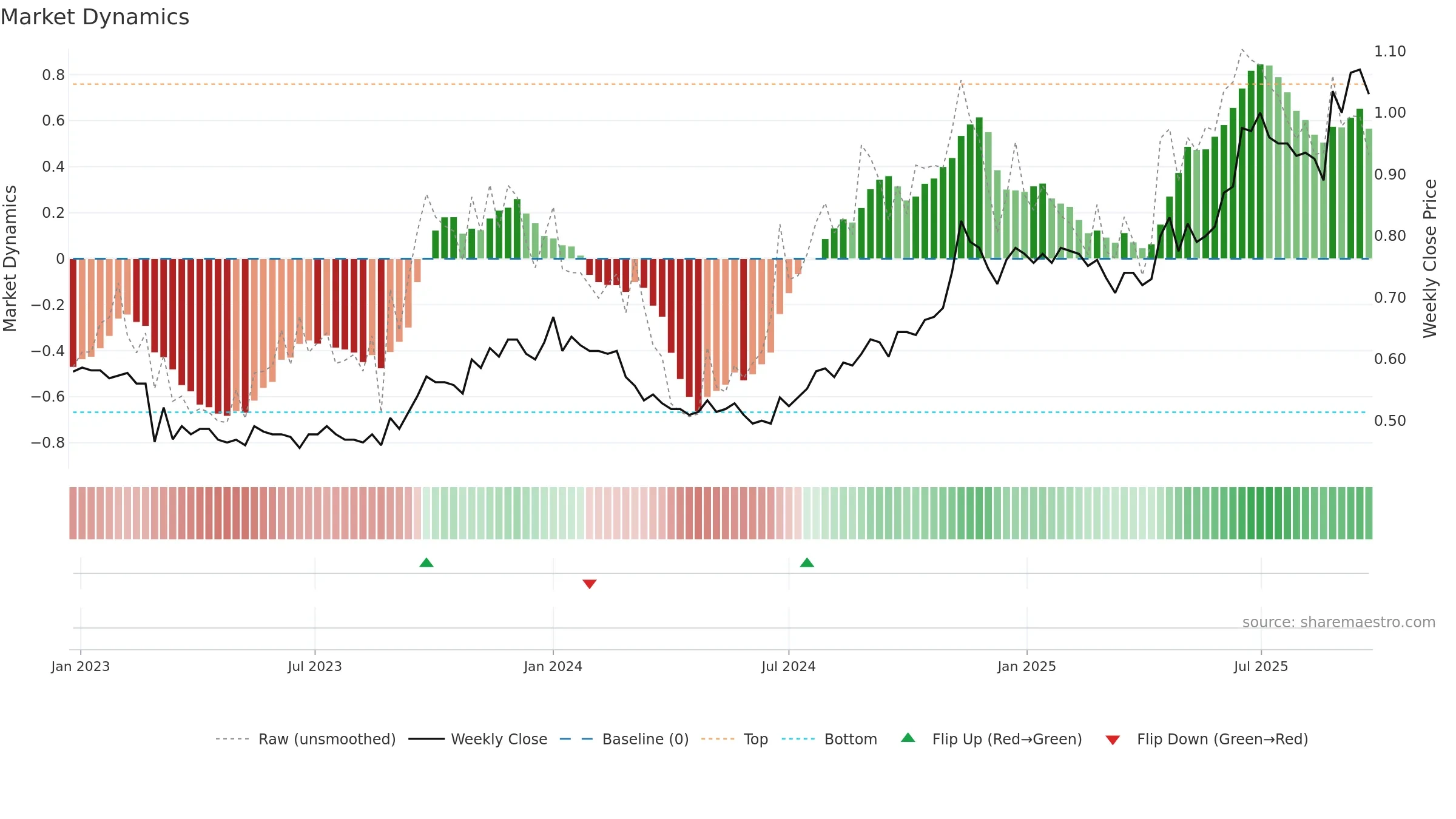Click the −0.4 left-axis tick label

(x=48, y=351)
